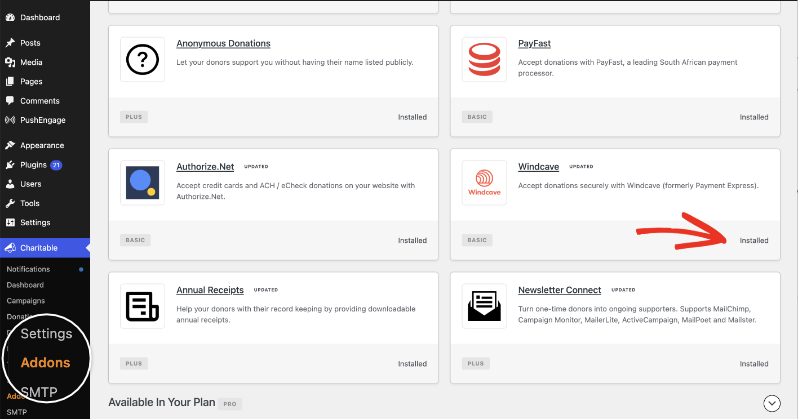Open the SMTP submenu item at bottom
This screenshot has width=798, height=419.
pyautogui.click(x=16, y=412)
